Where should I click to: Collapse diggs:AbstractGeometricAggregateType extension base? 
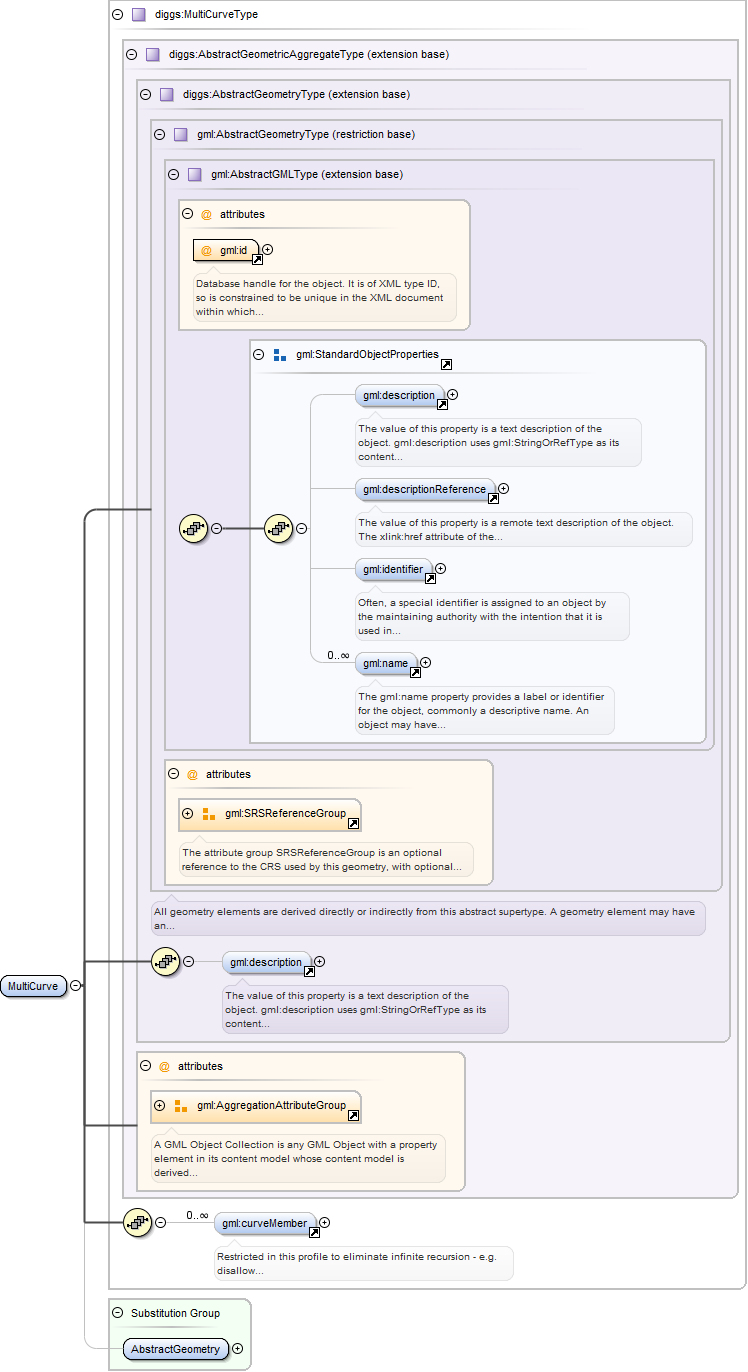click(x=131, y=55)
